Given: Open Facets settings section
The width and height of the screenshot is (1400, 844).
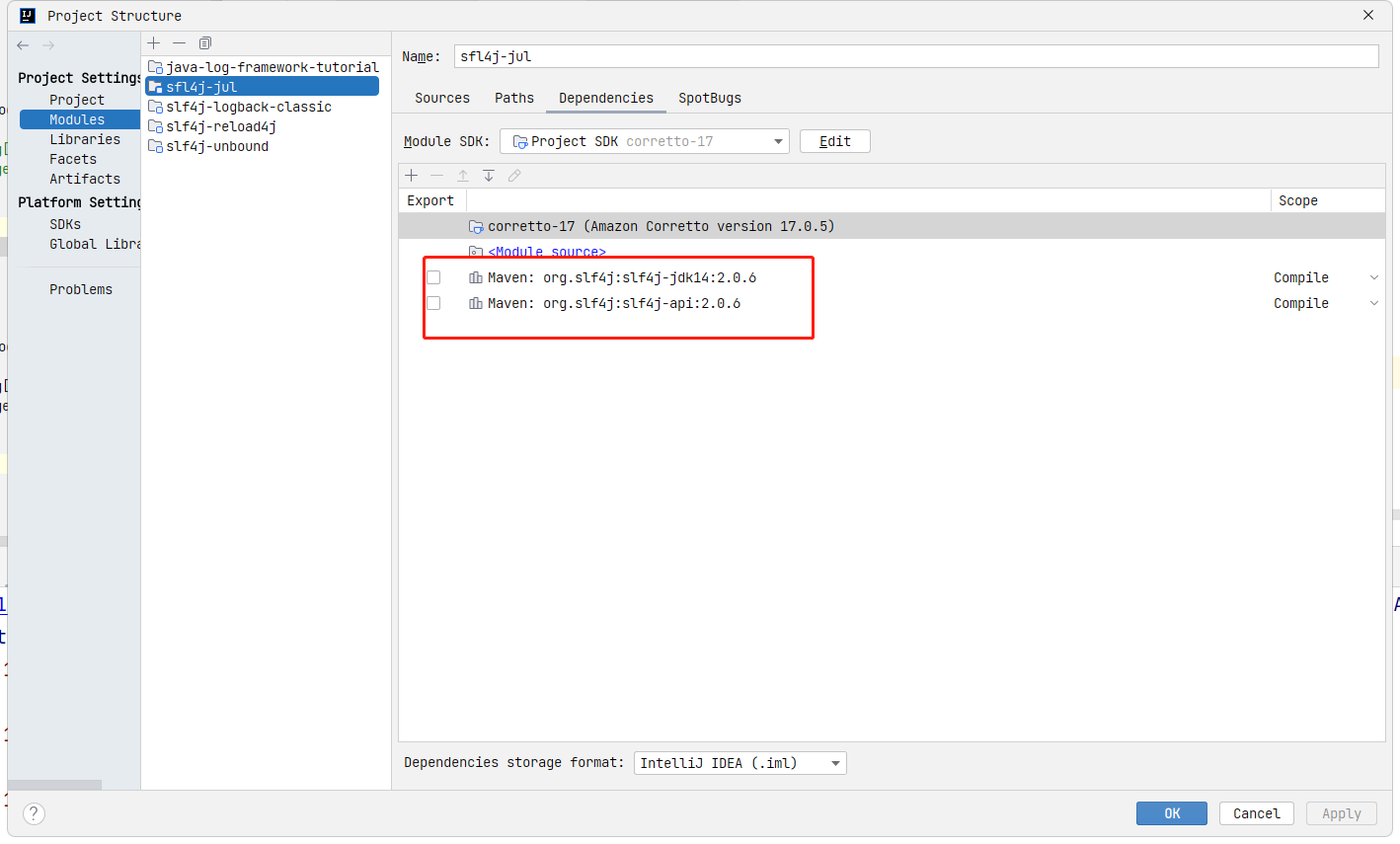Looking at the screenshot, I should coord(73,159).
